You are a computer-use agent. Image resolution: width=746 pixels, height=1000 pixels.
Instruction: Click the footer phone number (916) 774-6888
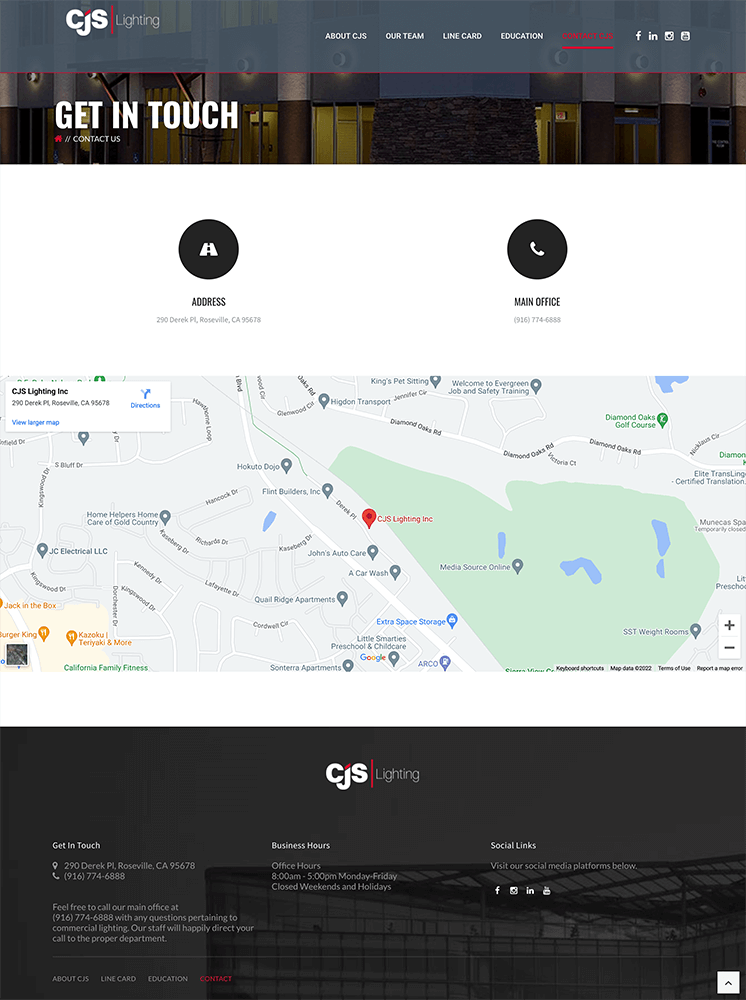pos(94,876)
